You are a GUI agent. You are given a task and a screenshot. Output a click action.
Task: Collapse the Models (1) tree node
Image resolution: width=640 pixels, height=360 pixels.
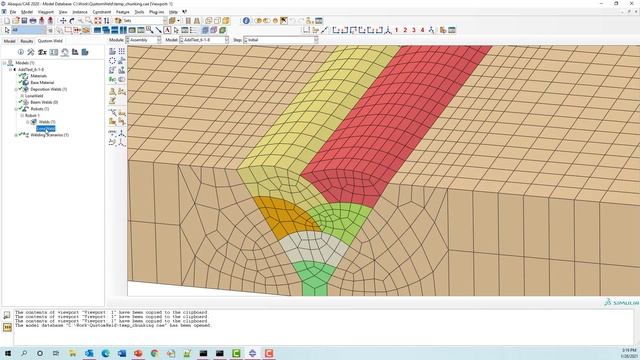tap(4, 63)
